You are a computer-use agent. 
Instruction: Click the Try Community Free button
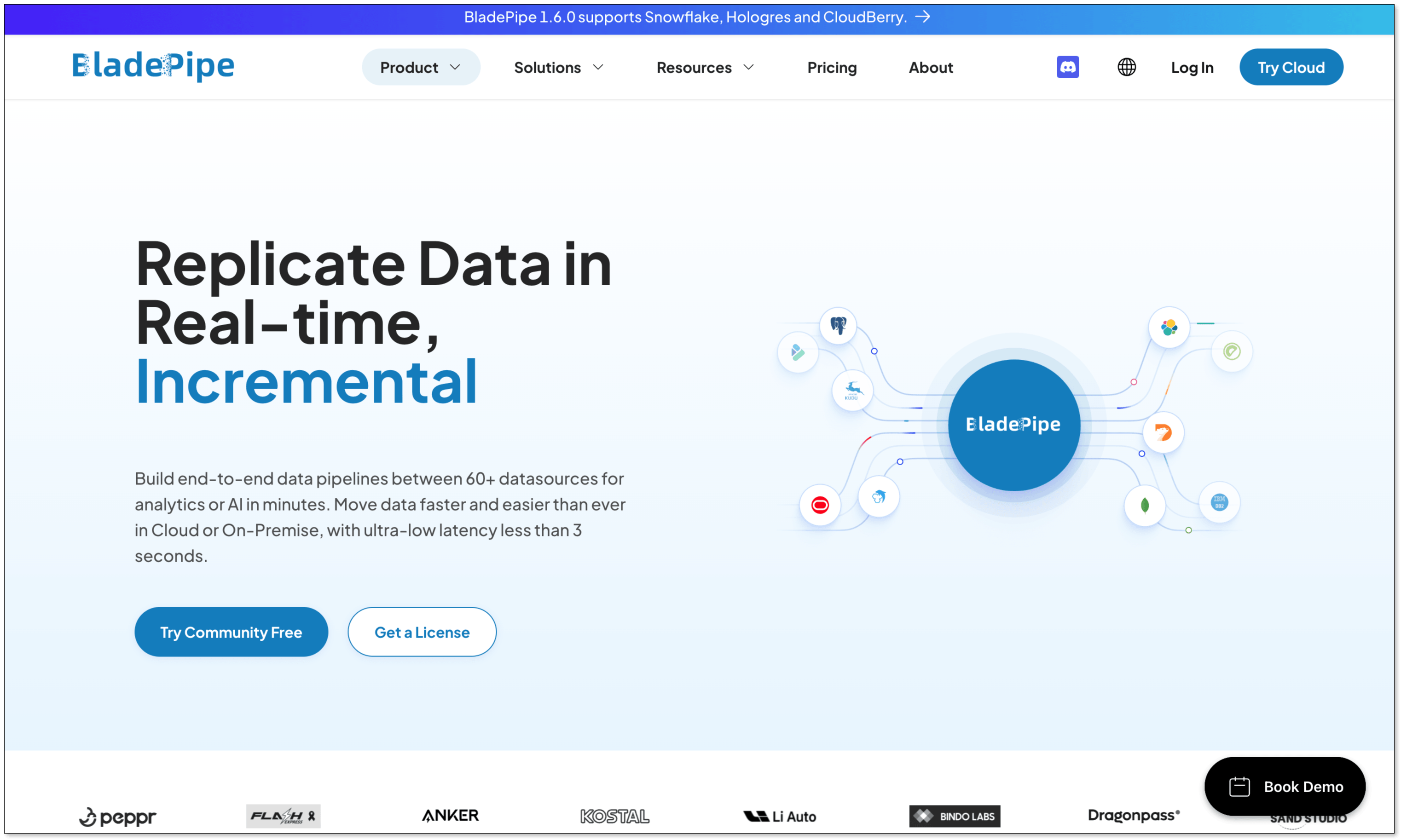tap(231, 632)
